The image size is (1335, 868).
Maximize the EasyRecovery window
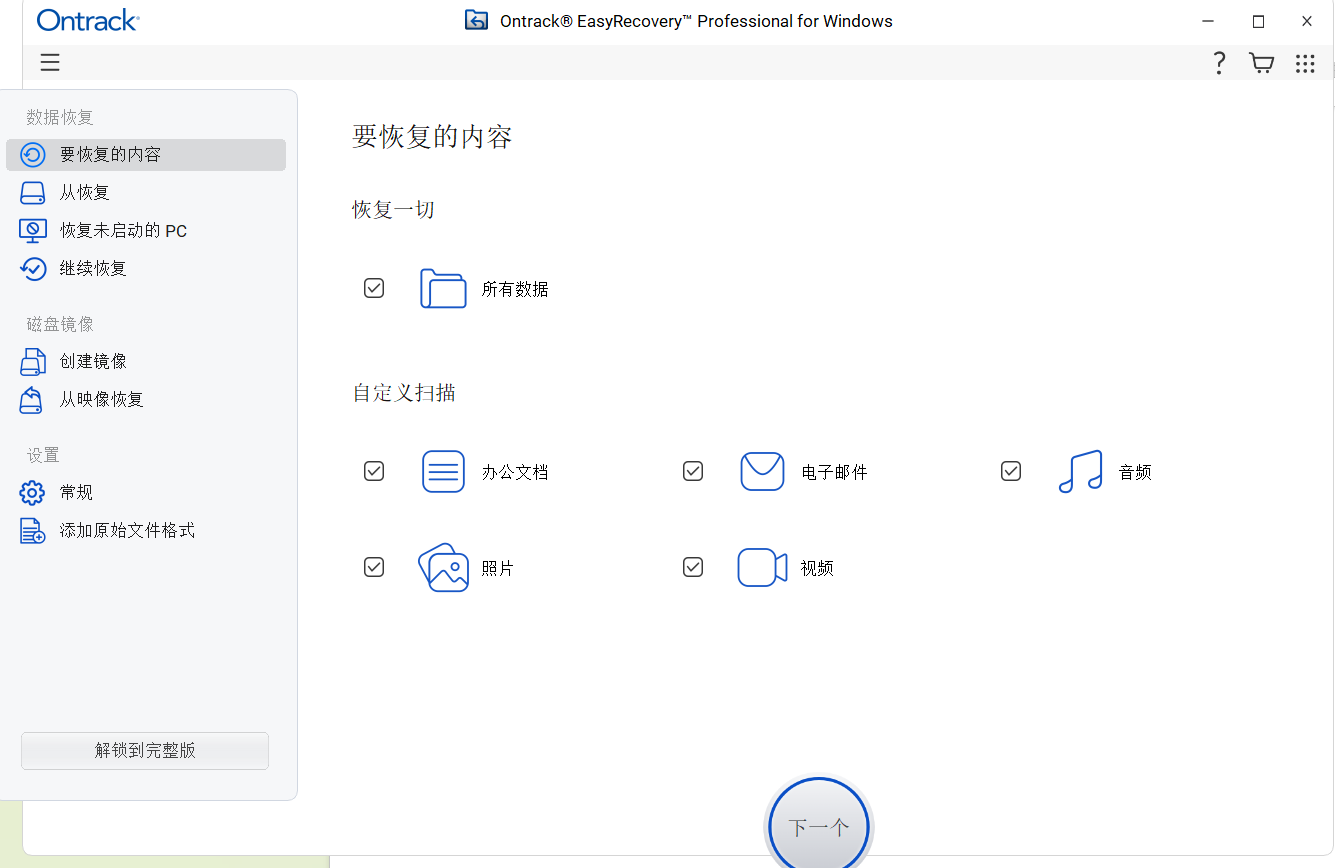pos(1258,21)
